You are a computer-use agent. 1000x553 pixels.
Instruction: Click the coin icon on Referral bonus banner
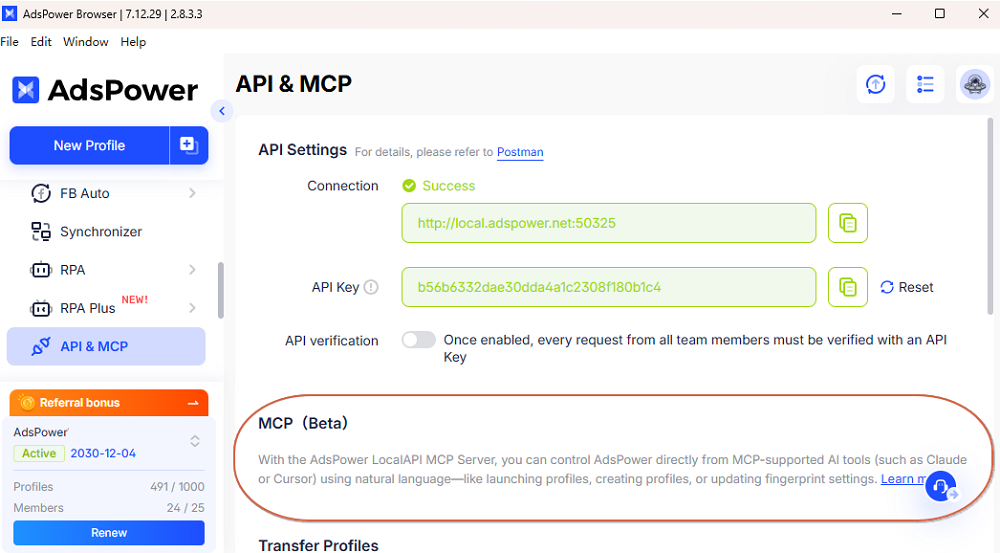(27, 402)
